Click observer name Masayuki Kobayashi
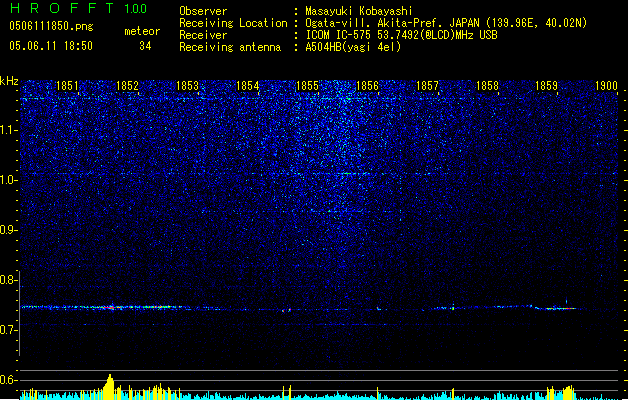The height and width of the screenshot is (400, 629). point(359,11)
